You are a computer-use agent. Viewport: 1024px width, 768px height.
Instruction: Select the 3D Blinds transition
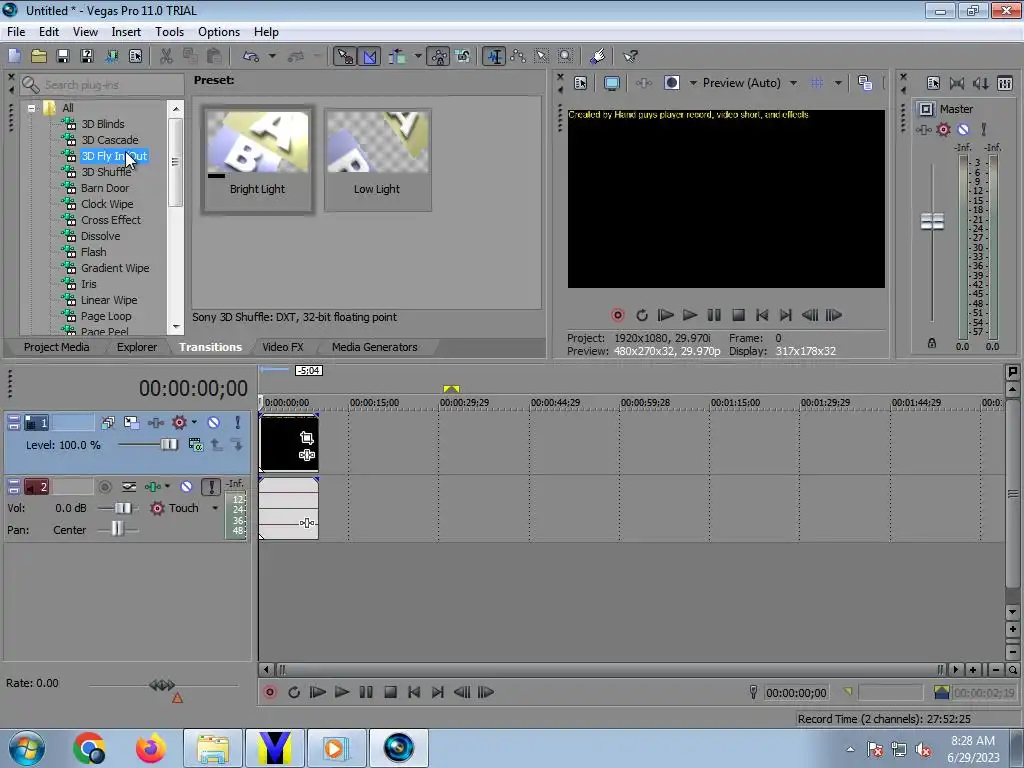103,124
